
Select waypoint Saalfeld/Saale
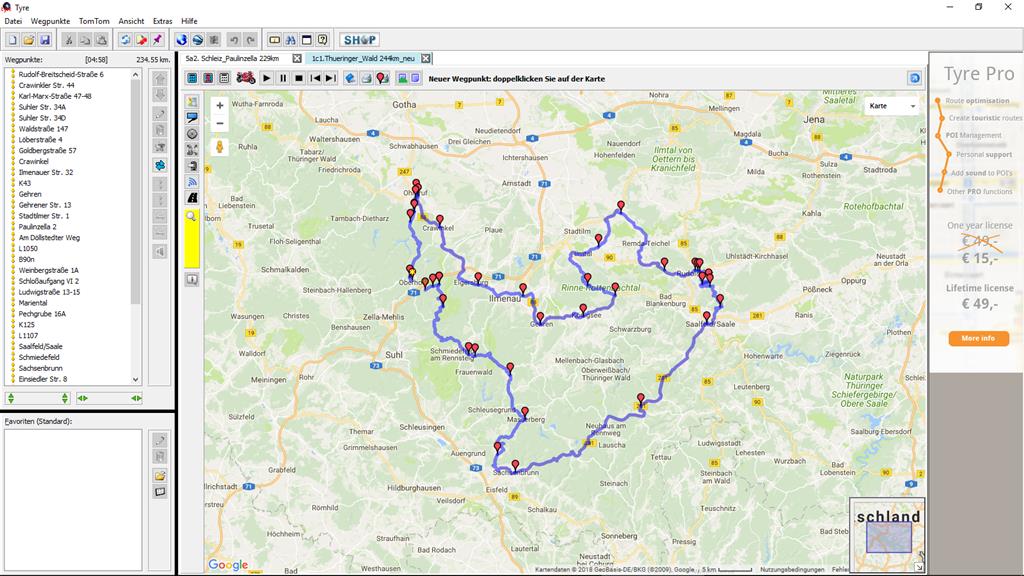[x=40, y=346]
